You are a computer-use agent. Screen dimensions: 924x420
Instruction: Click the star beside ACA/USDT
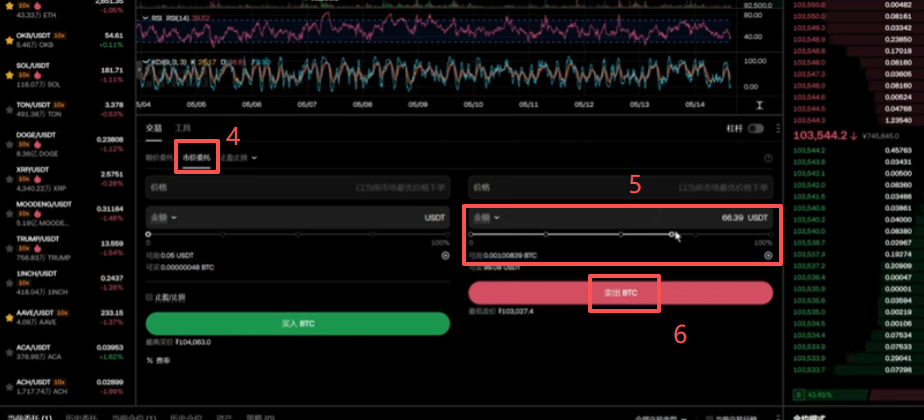[9, 352]
